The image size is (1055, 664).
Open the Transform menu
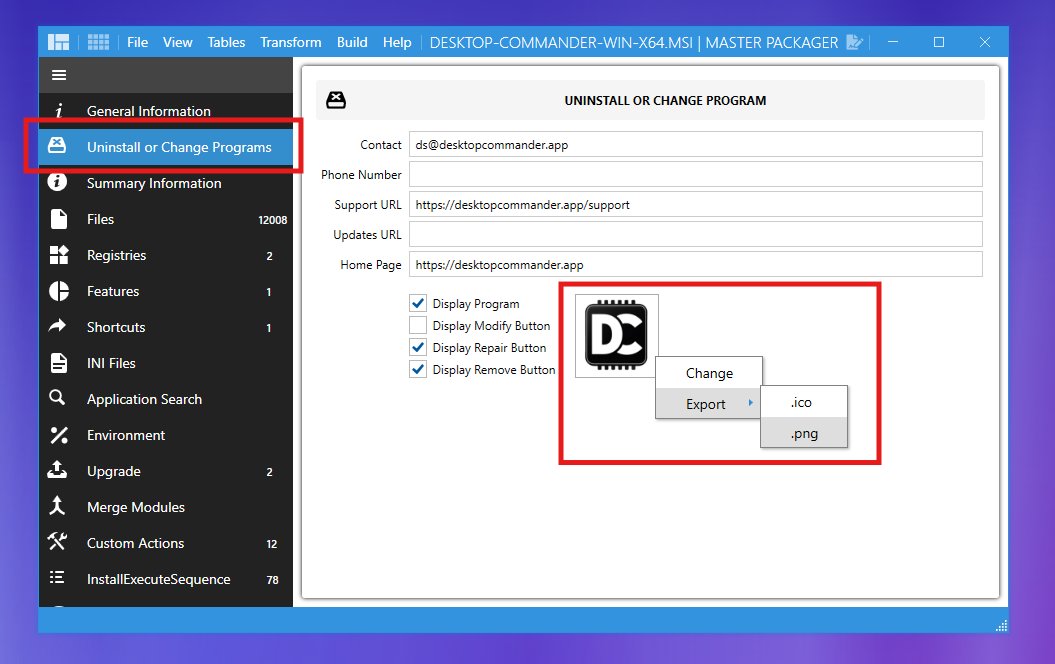click(291, 42)
